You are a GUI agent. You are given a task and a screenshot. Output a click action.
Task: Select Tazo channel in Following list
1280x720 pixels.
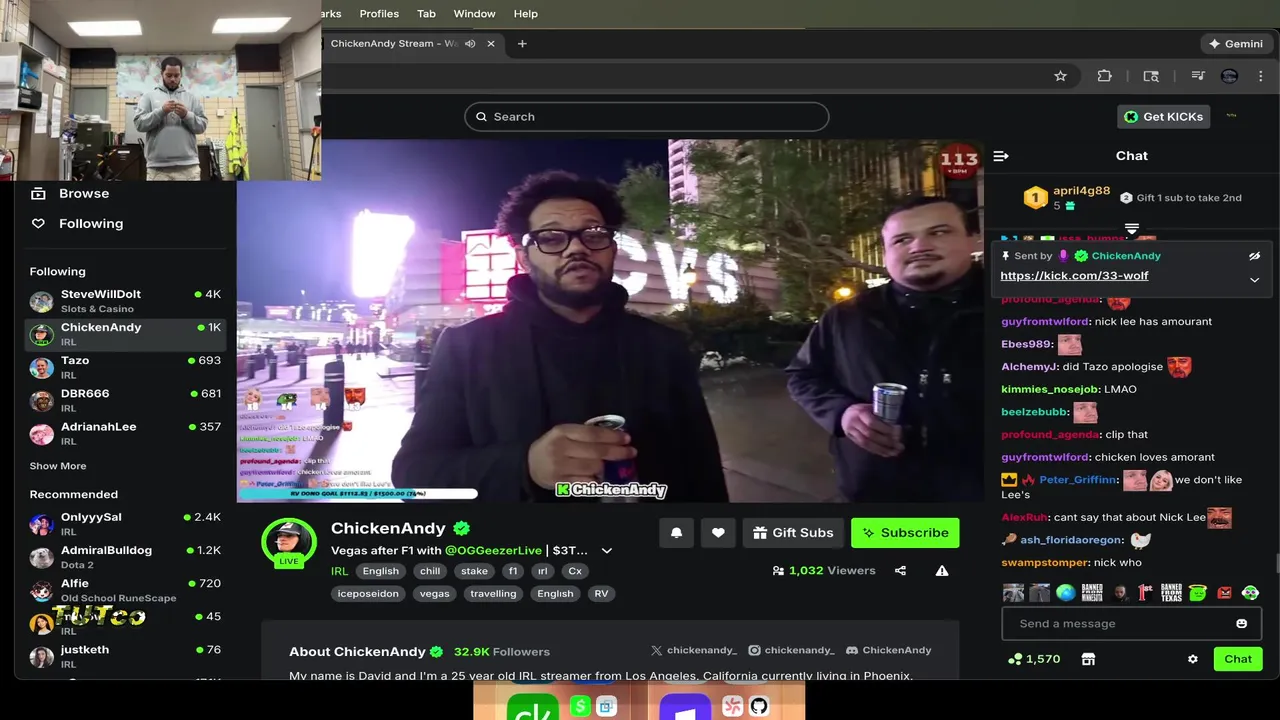(x=125, y=367)
